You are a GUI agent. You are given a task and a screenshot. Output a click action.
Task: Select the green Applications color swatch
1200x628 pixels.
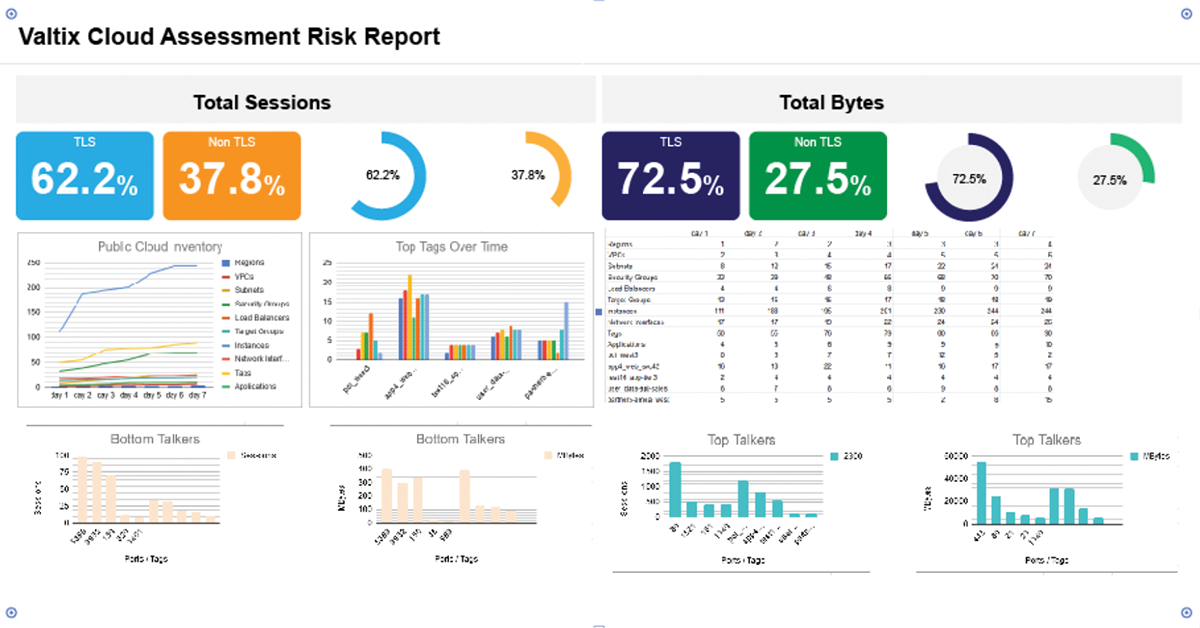coord(226,385)
